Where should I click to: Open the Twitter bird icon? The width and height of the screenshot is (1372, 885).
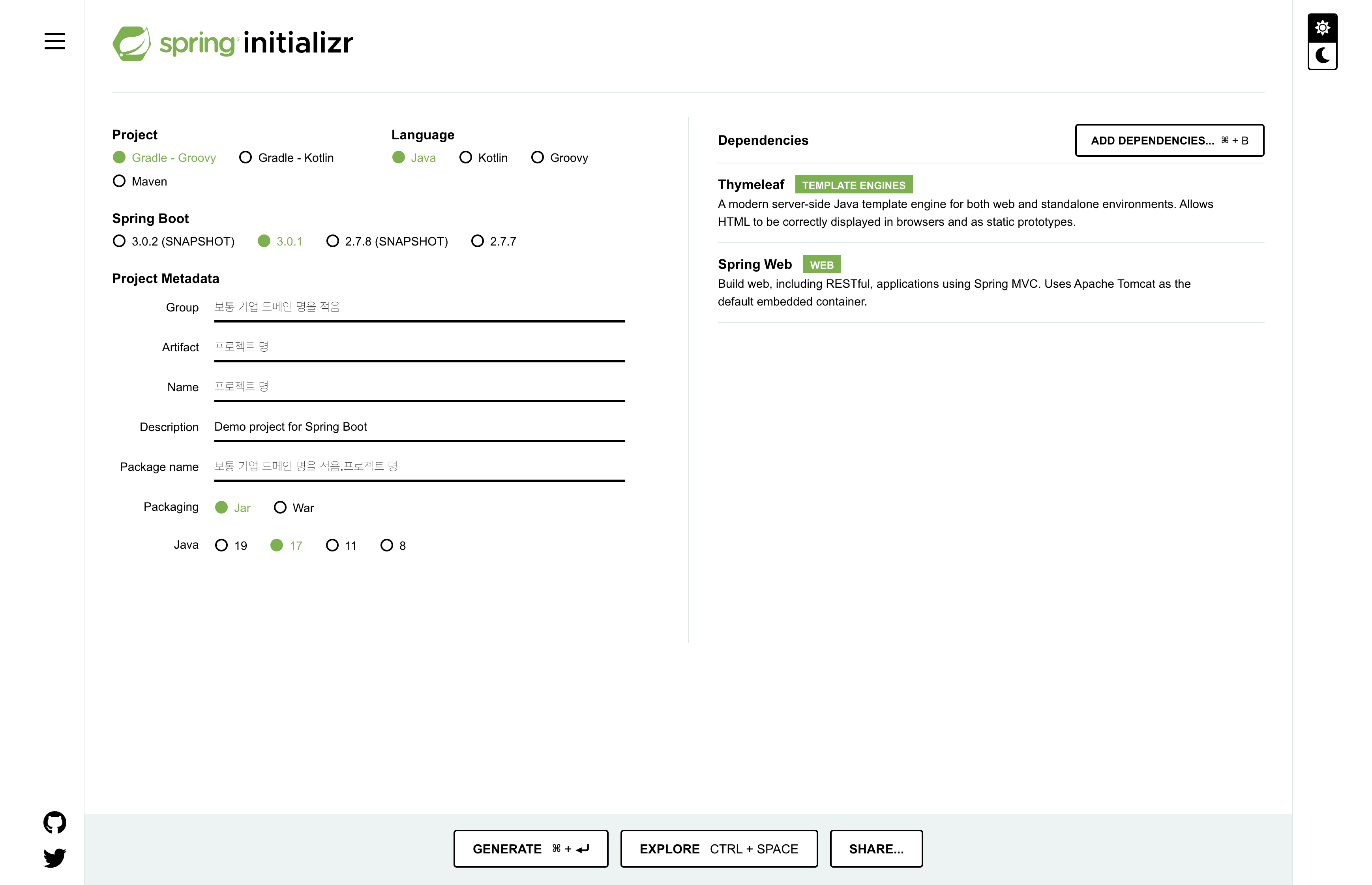pos(54,857)
